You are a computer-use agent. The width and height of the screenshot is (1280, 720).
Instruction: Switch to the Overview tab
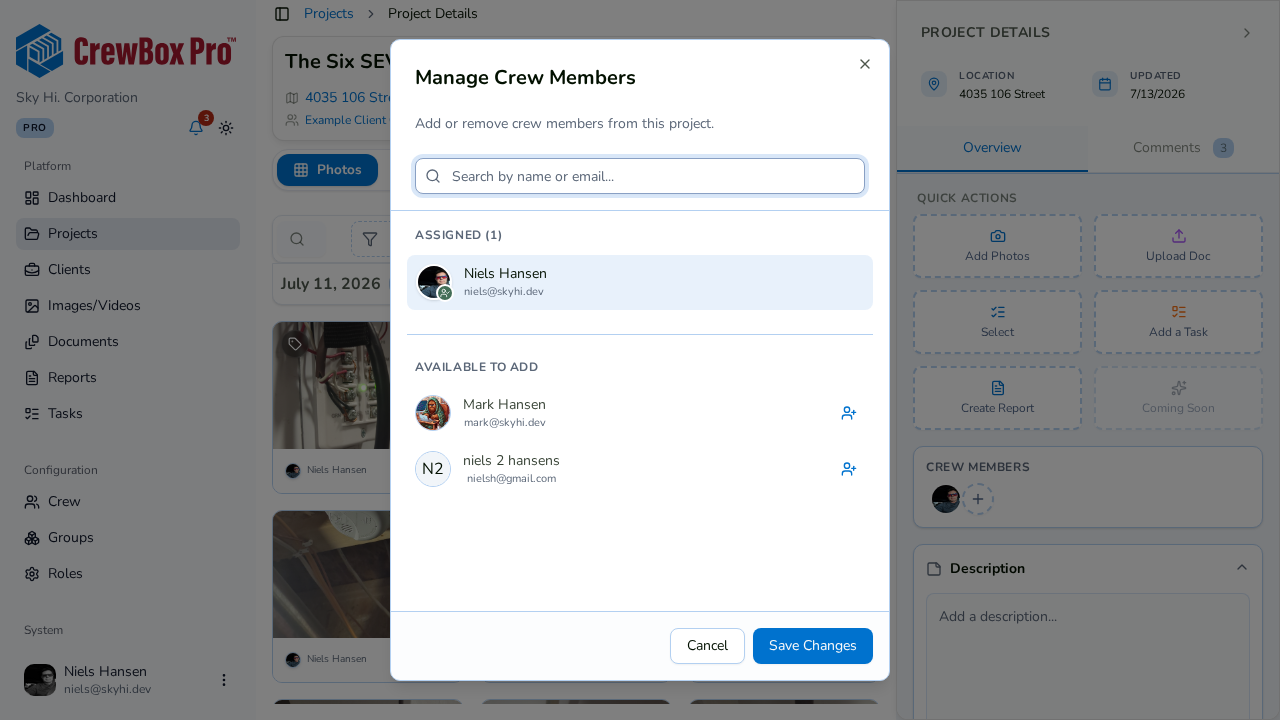pyautogui.click(x=992, y=148)
